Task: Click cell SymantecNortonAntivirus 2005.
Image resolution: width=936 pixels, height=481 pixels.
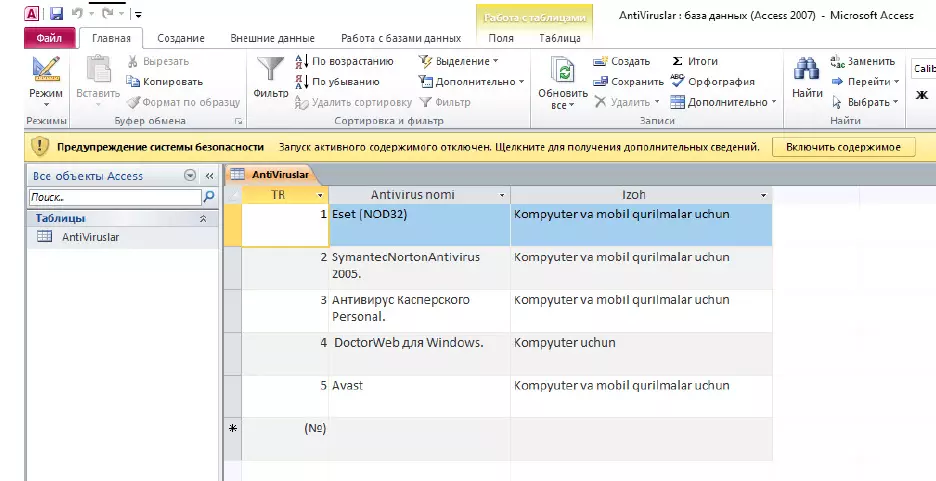Action: (419, 268)
